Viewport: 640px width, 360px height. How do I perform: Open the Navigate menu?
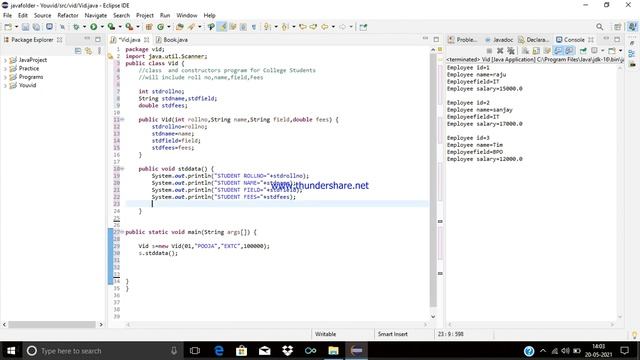96,16
